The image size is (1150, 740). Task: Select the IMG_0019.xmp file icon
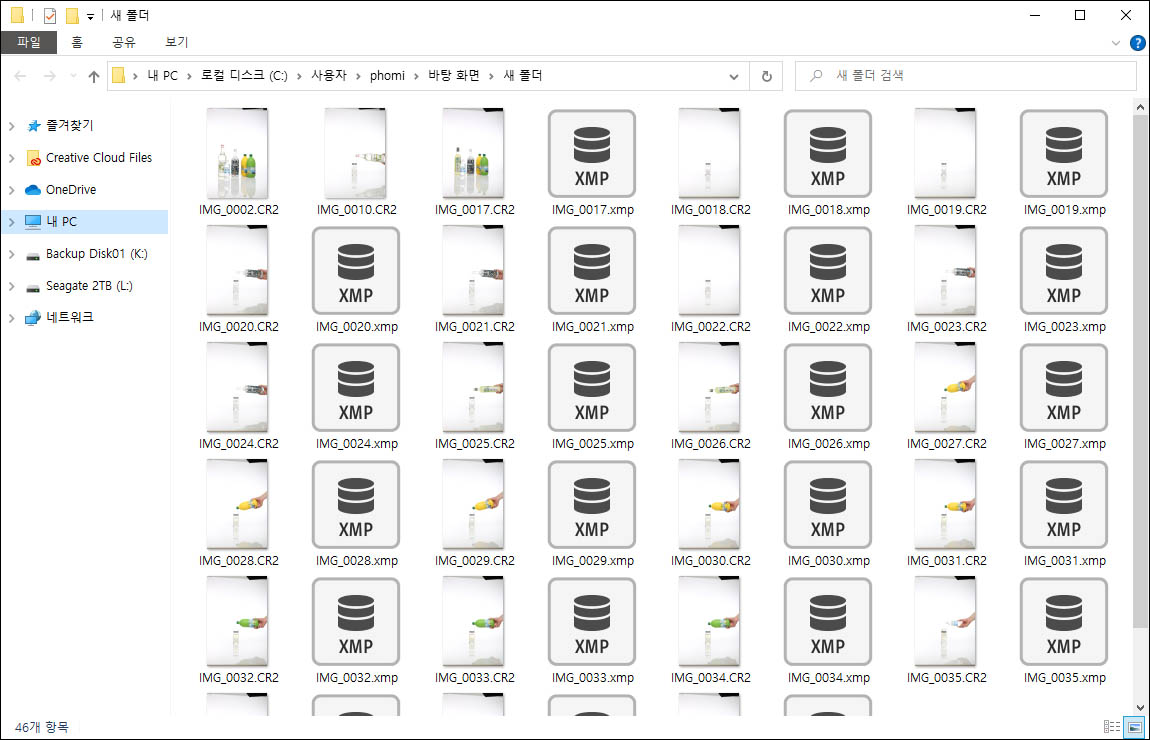coord(1064,153)
